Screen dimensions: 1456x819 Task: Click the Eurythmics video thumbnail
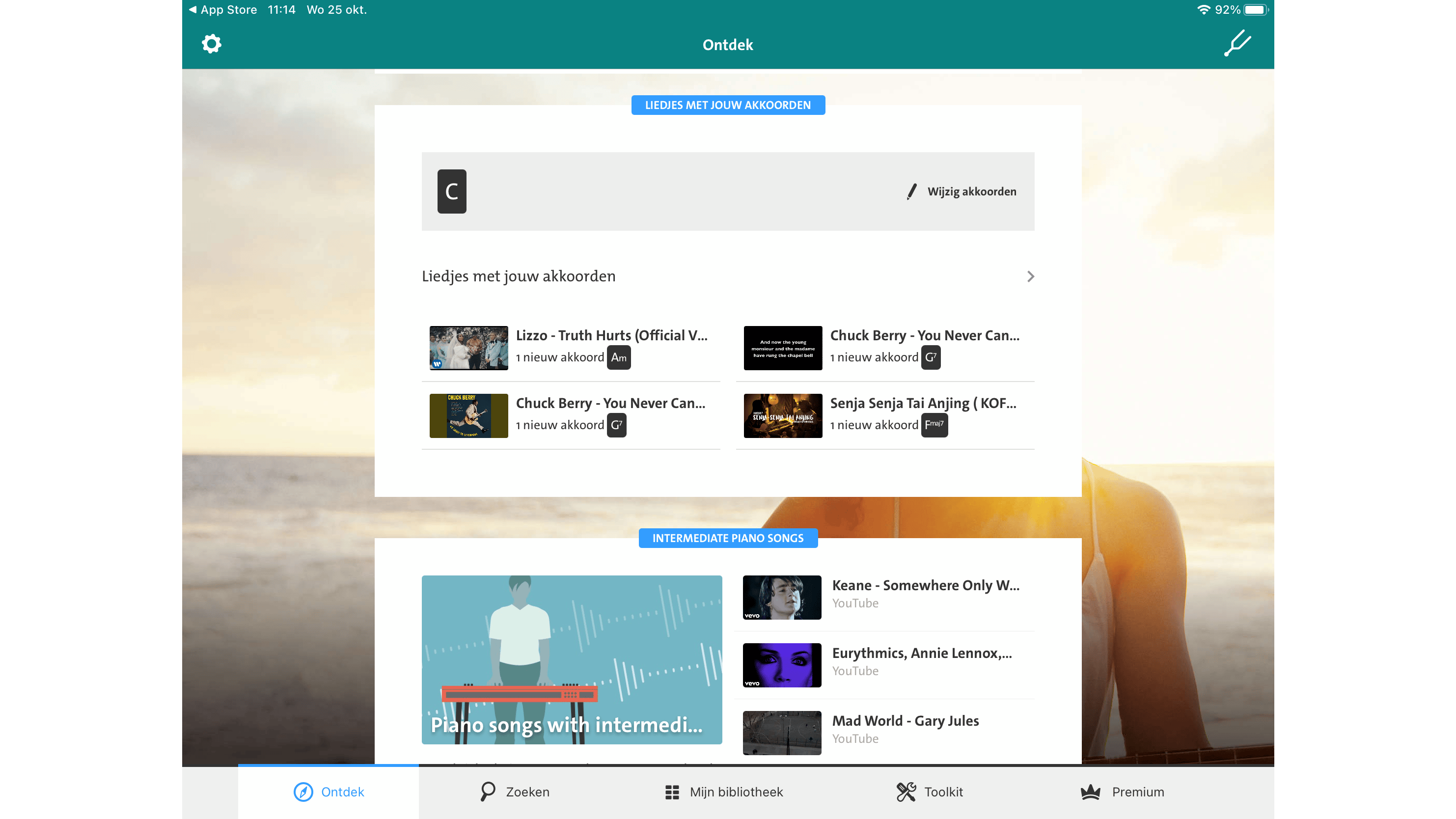pos(782,665)
